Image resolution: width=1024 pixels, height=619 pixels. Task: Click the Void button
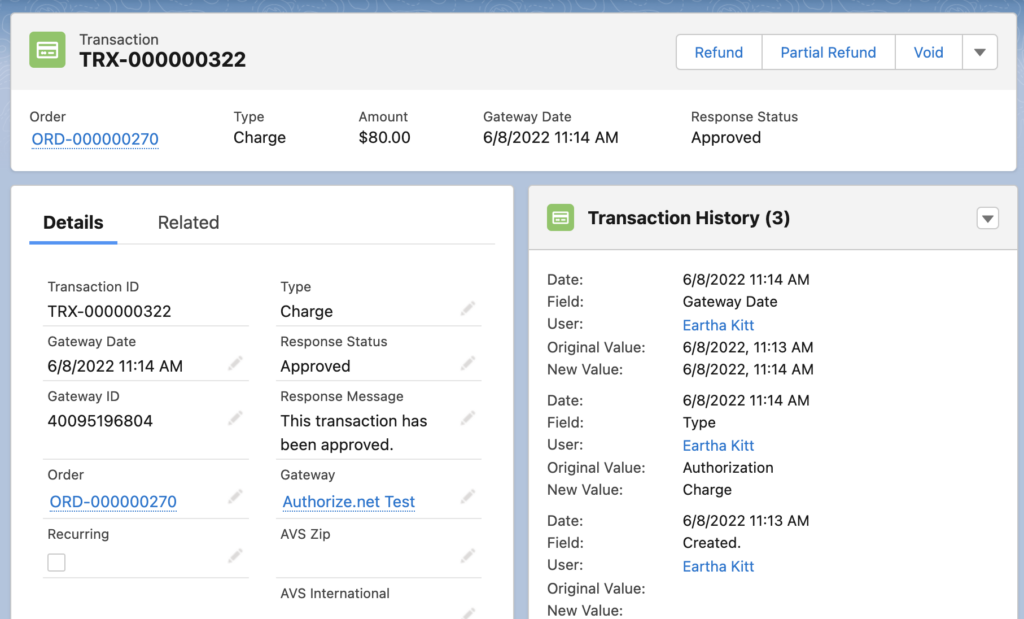pyautogui.click(x=928, y=52)
